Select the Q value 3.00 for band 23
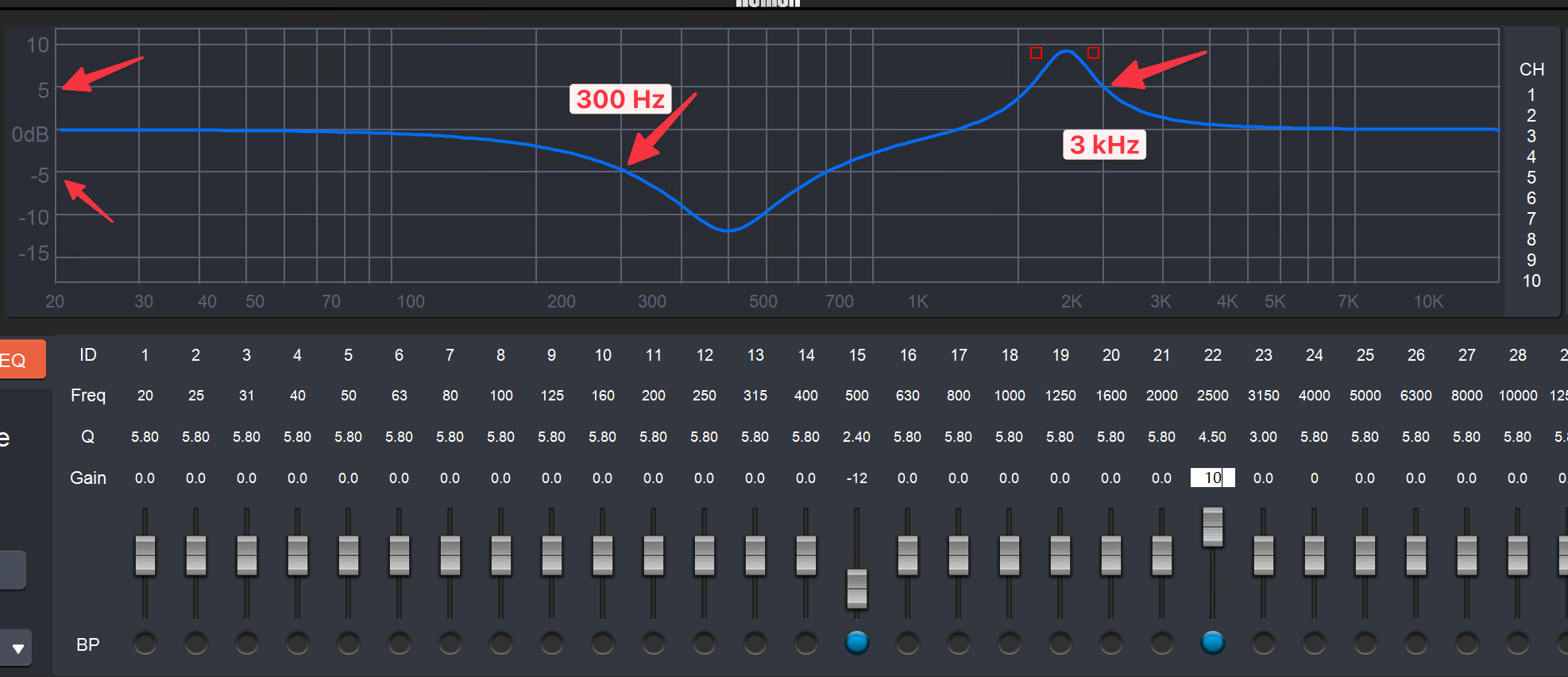The width and height of the screenshot is (1568, 677). (x=1263, y=437)
